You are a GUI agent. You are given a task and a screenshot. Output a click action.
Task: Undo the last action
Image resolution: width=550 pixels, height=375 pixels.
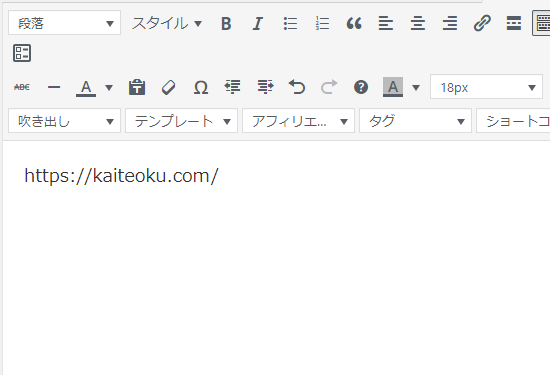pyautogui.click(x=297, y=87)
